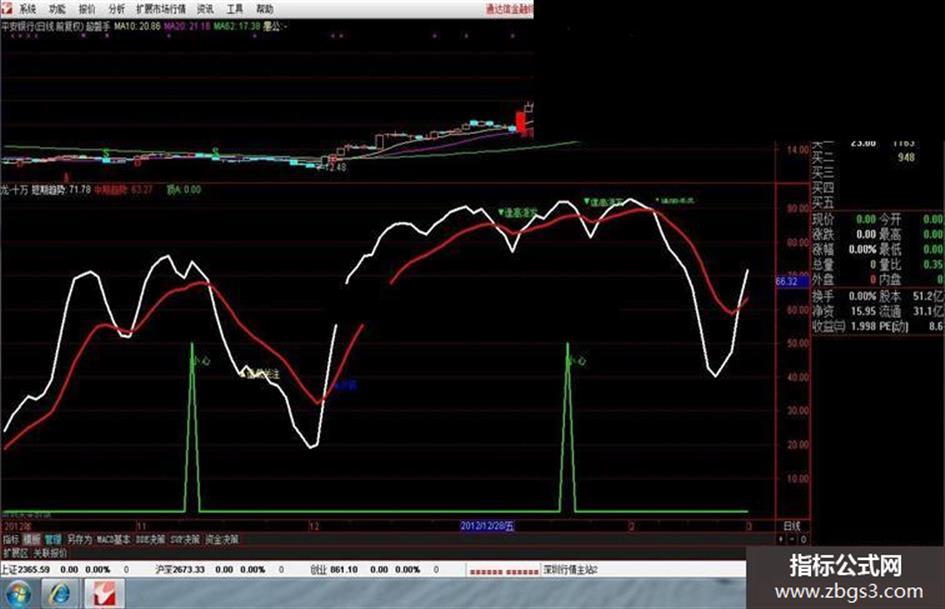
Task: Click the green MA62: 17.38 readout
Action: 237,27
